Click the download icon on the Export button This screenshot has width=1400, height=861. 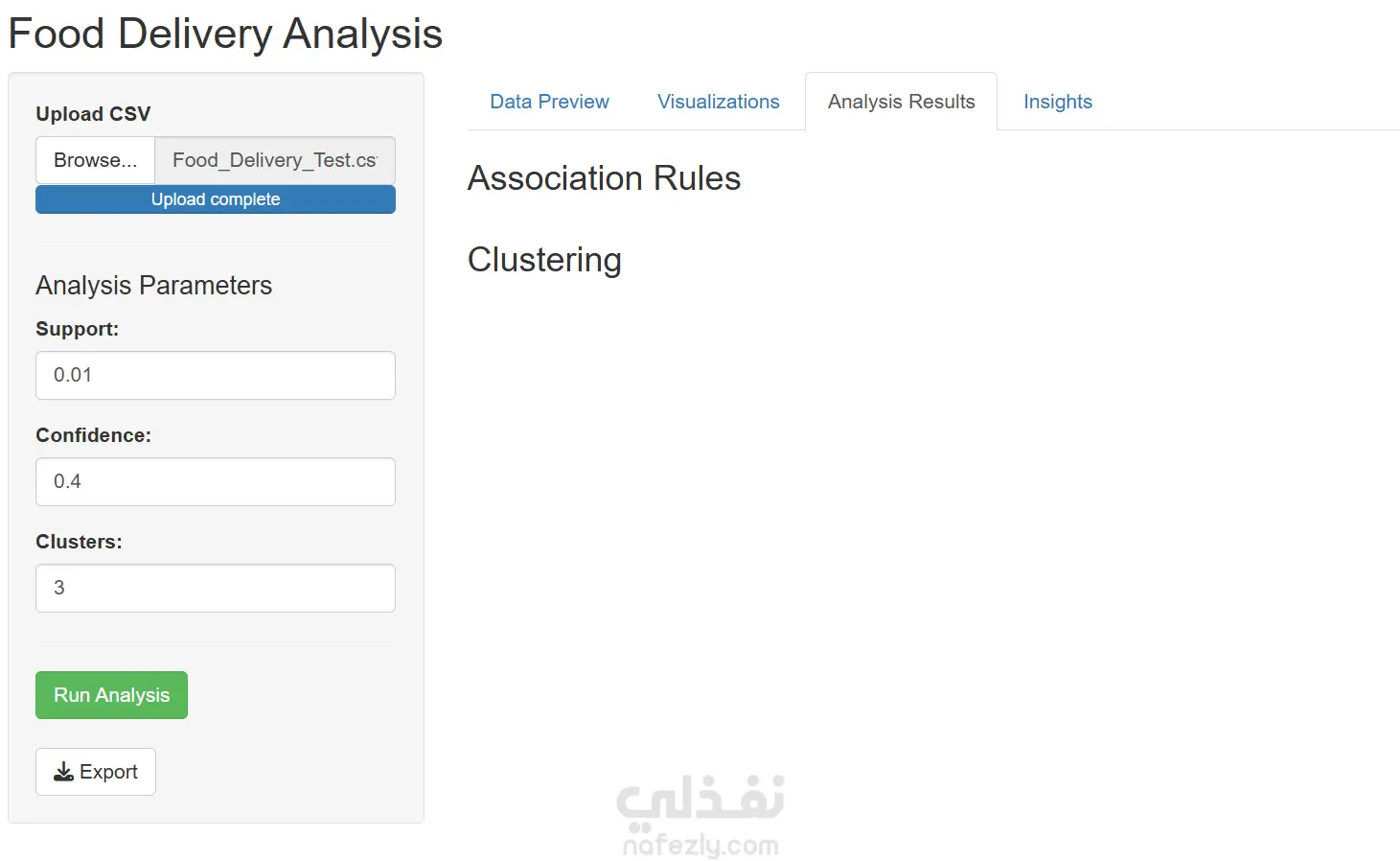63,772
